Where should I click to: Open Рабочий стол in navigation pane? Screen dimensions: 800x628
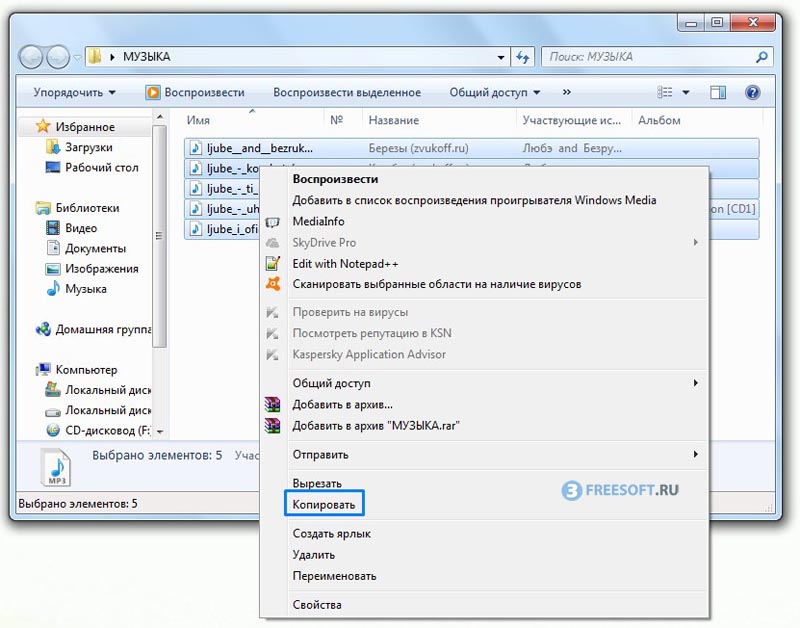[x=102, y=167]
